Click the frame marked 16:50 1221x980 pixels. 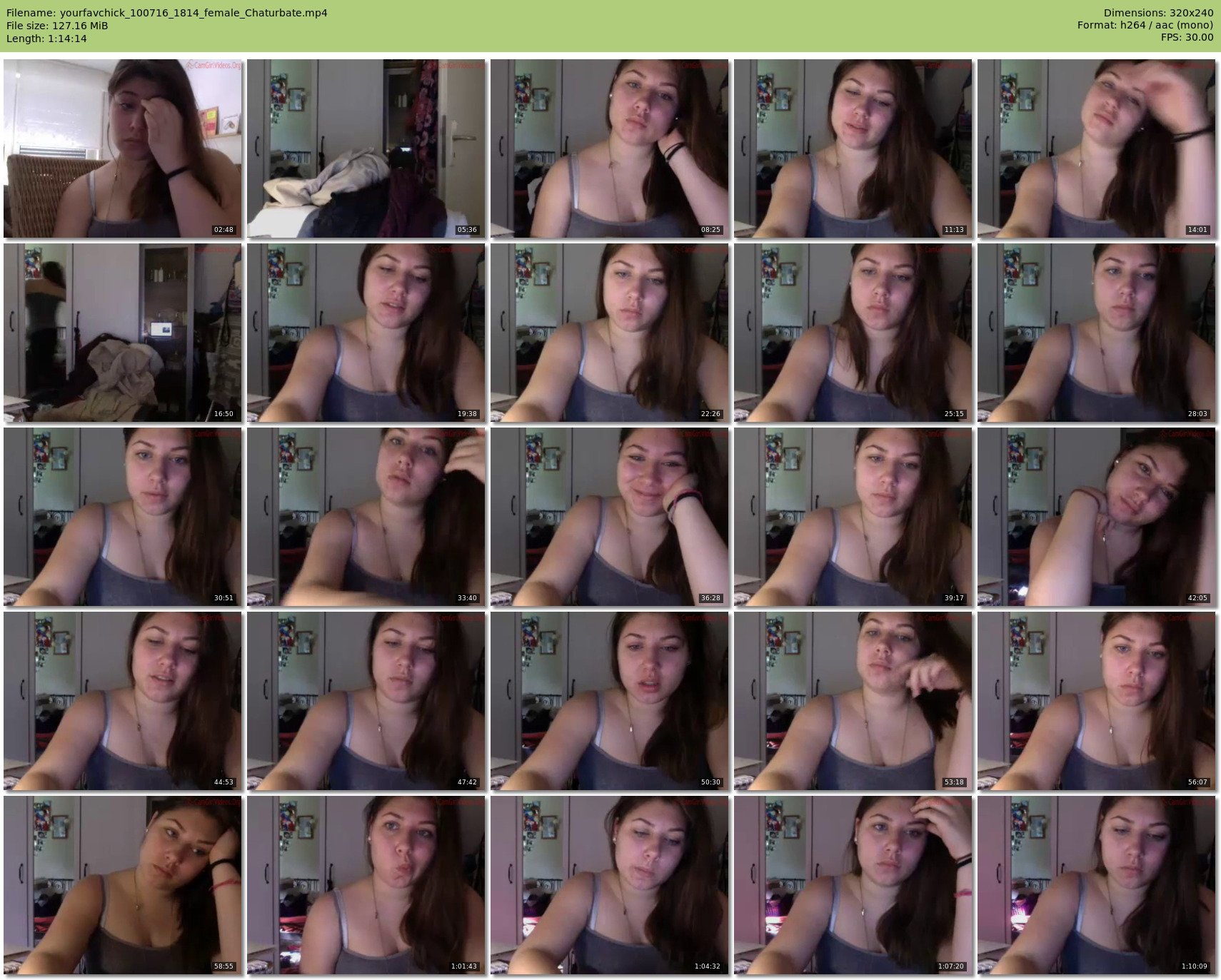click(123, 333)
